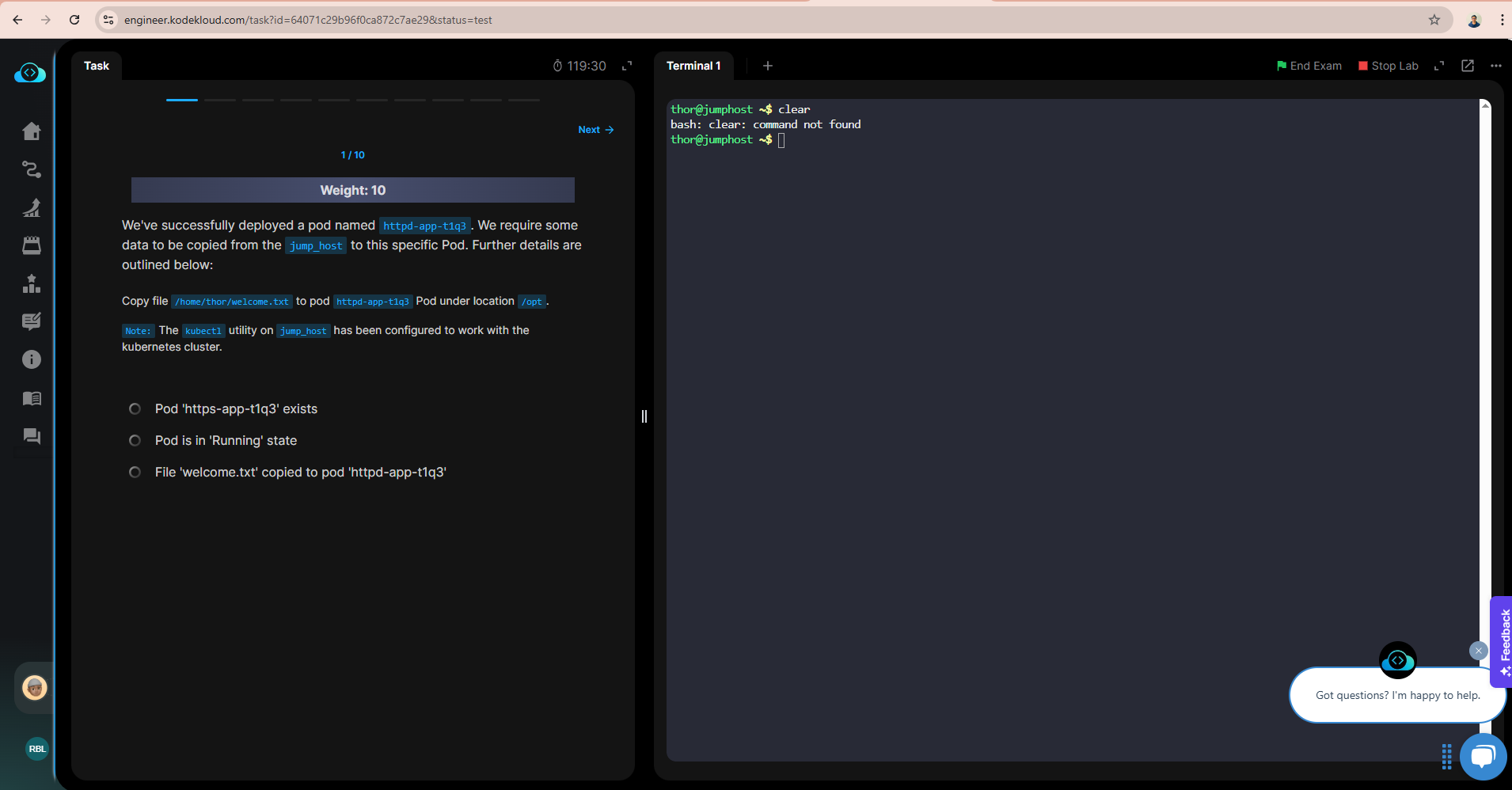Click the second question progress bar segment

click(220, 100)
